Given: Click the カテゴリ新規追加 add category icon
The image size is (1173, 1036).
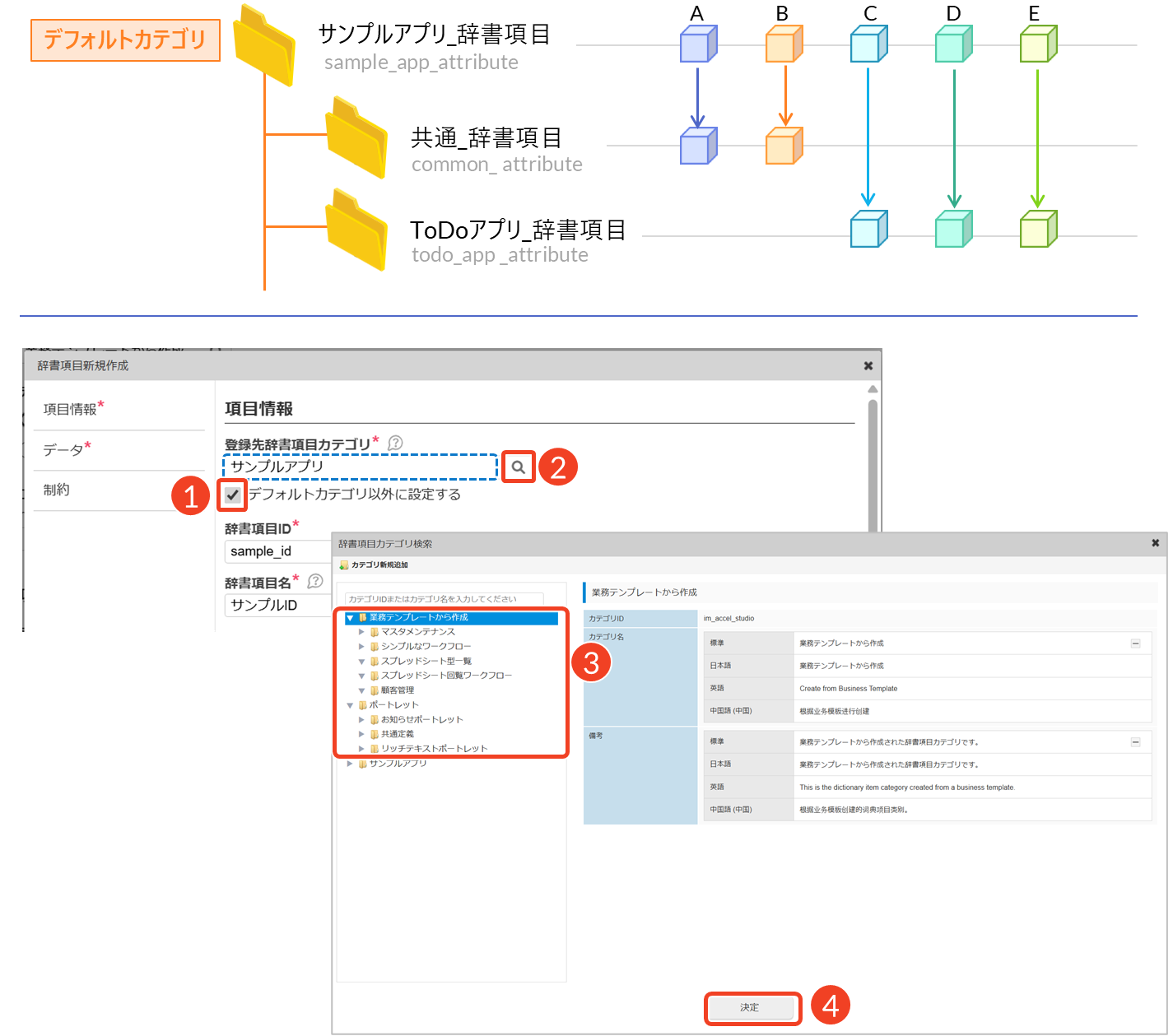Looking at the screenshot, I should coord(344,565).
